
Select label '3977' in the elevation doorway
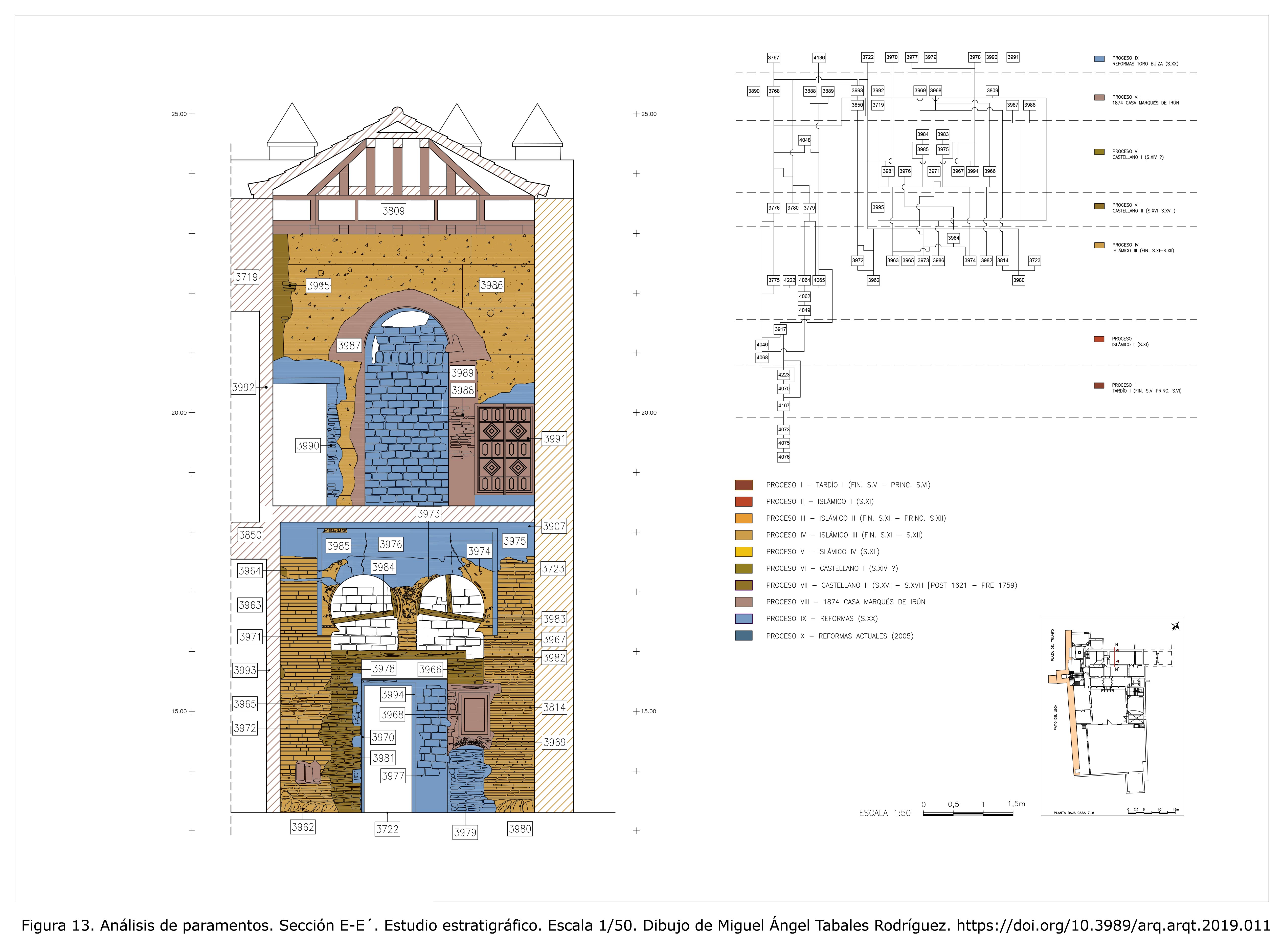tap(393, 776)
